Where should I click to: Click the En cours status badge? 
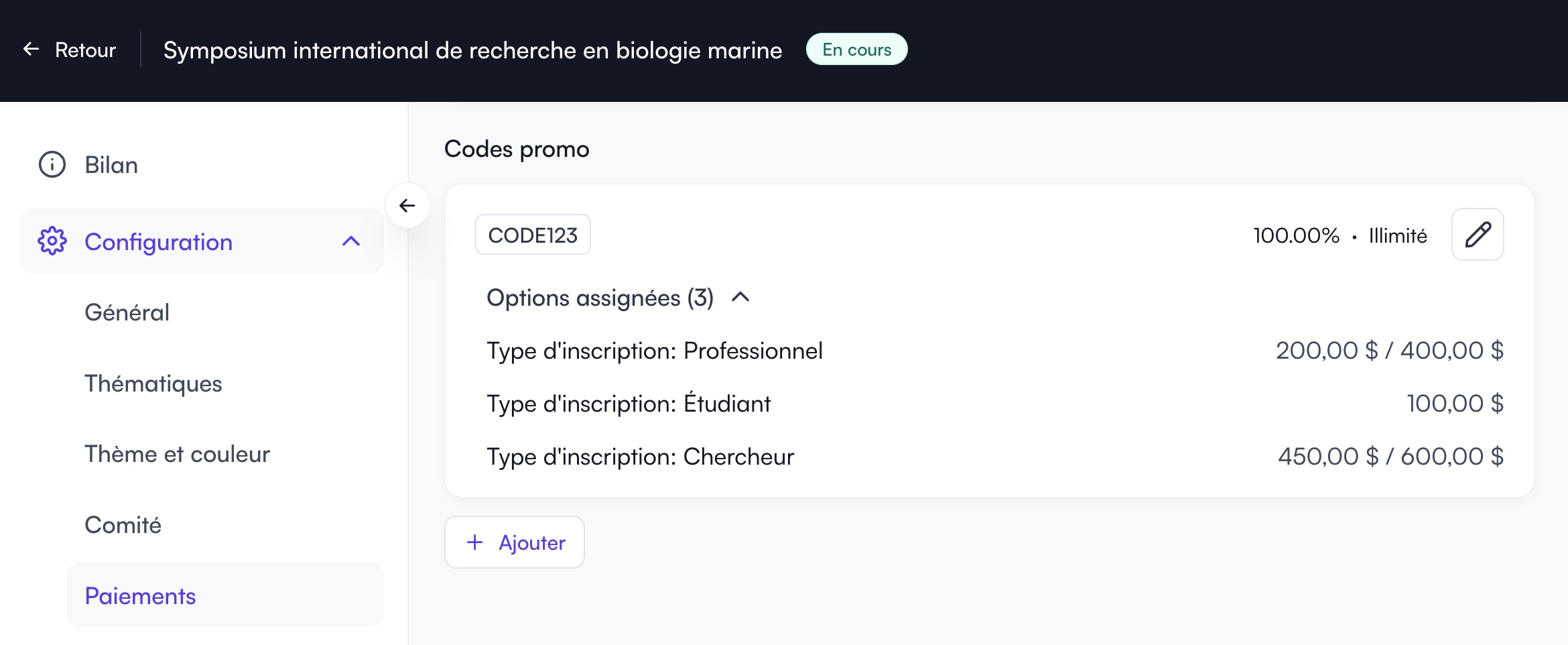(x=856, y=48)
